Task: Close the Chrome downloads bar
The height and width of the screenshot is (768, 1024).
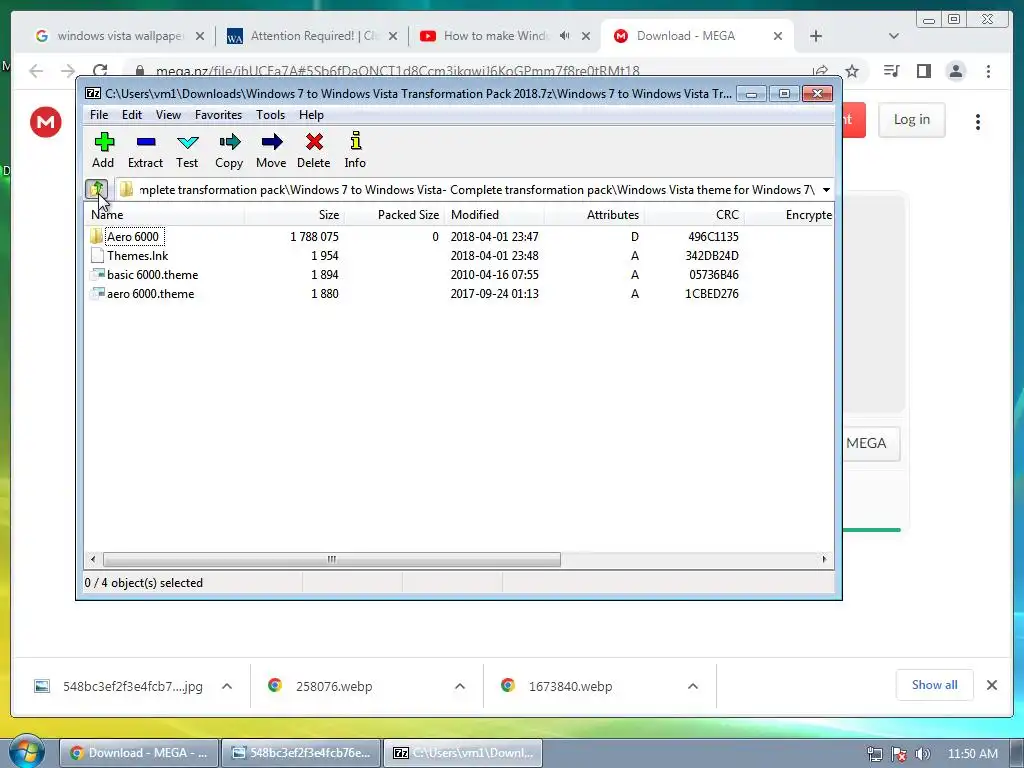Action: click(x=992, y=685)
